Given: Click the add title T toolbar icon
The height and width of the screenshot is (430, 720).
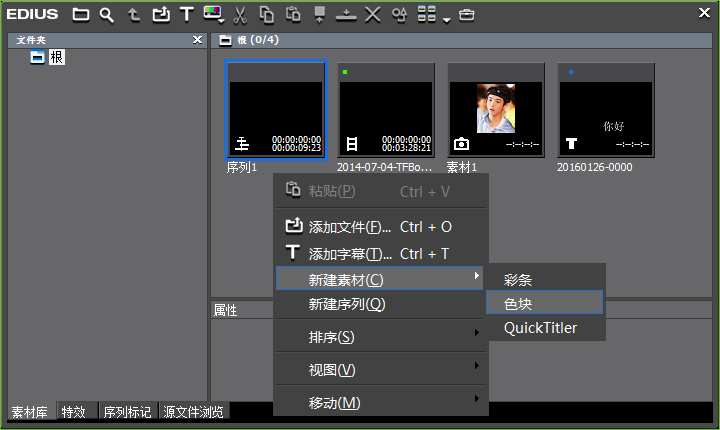Looking at the screenshot, I should pyautogui.click(x=186, y=14).
